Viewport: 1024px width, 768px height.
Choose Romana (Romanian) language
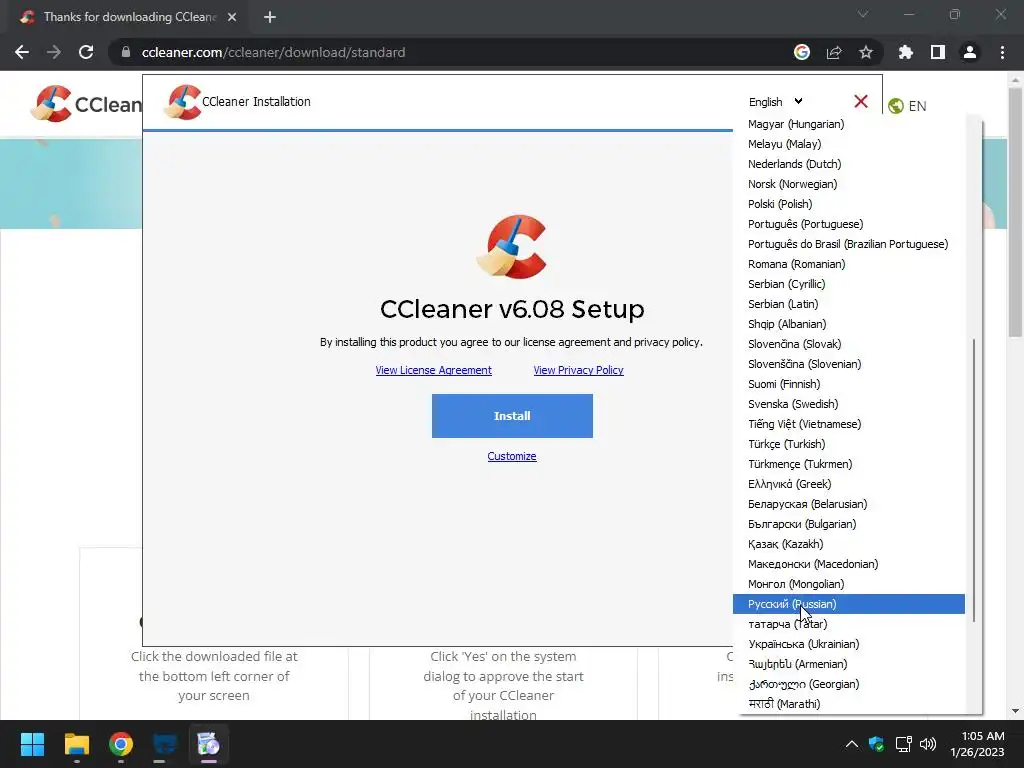[848, 264]
